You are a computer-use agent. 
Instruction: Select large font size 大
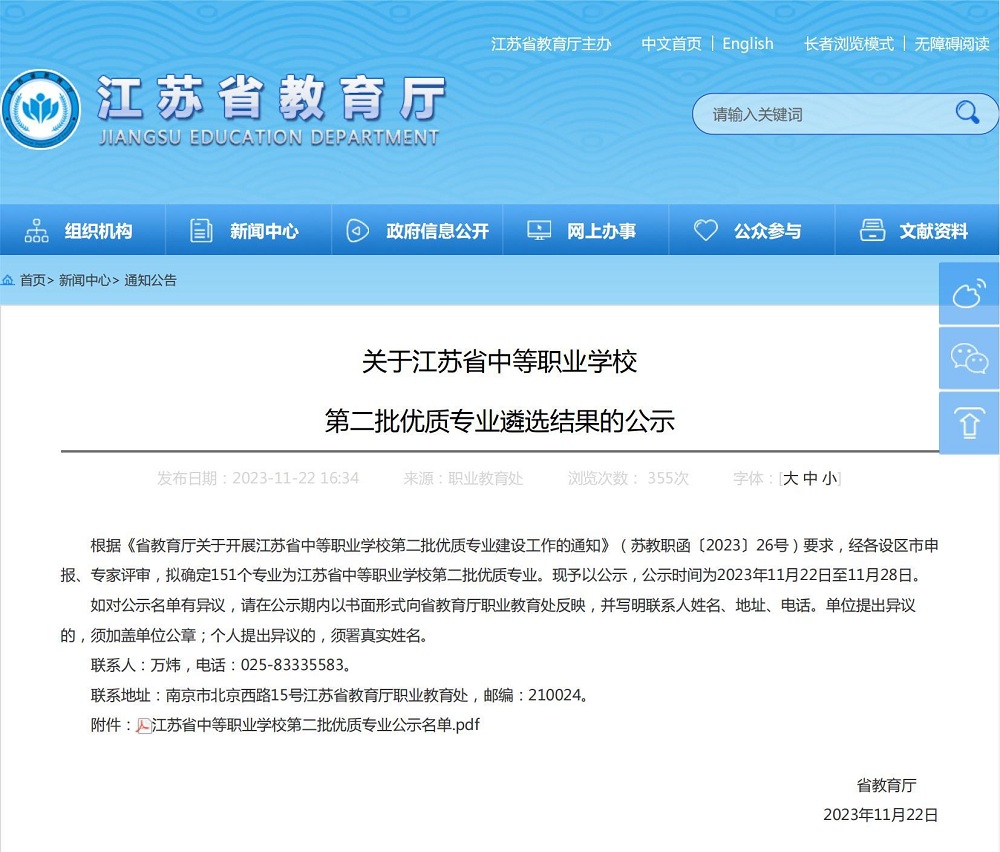[x=791, y=479]
